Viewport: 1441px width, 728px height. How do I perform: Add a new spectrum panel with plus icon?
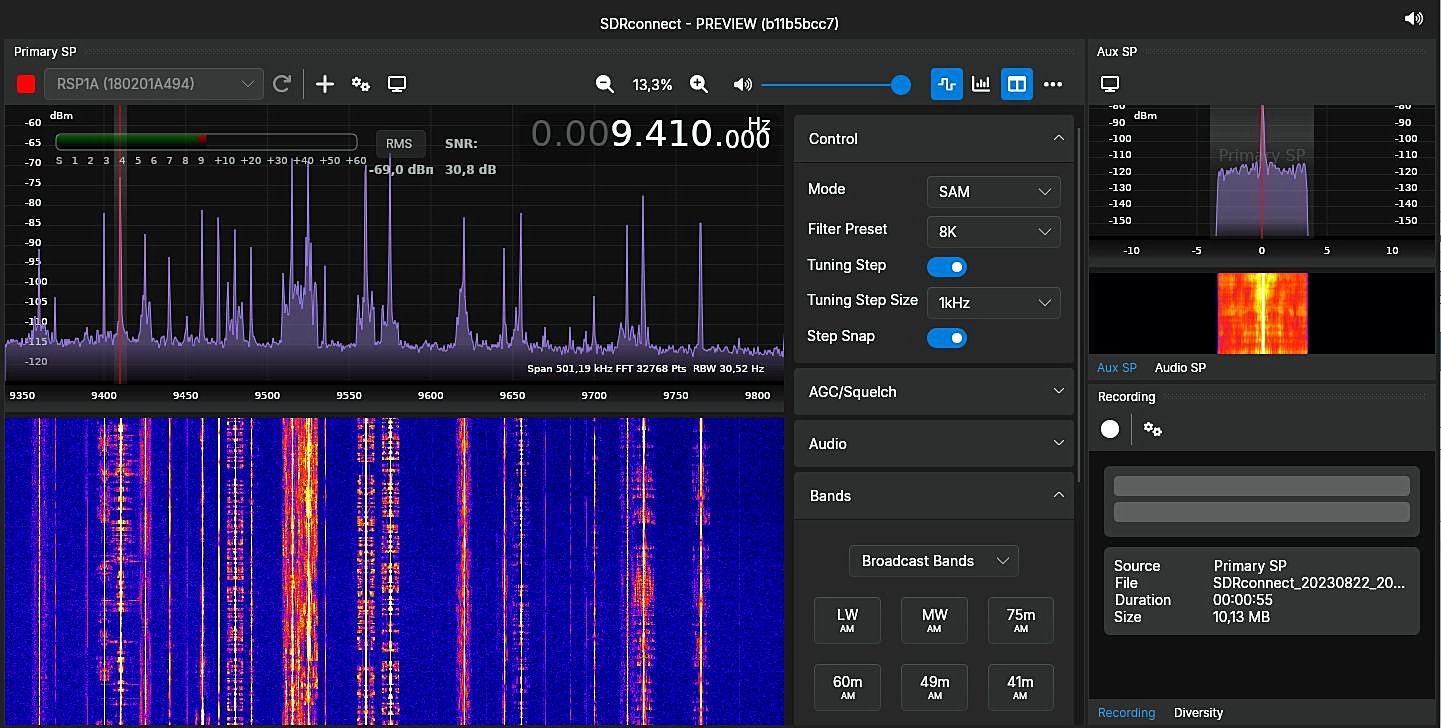click(325, 84)
